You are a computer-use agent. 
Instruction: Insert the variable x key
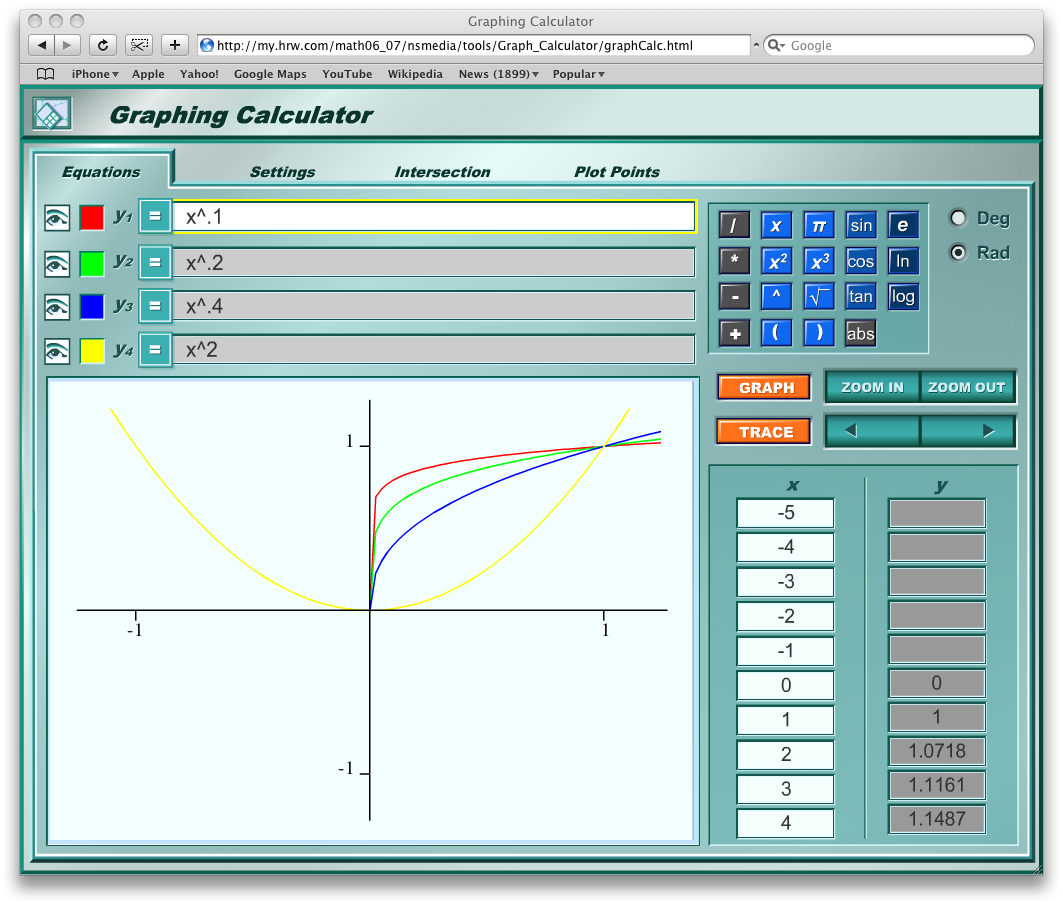[776, 225]
